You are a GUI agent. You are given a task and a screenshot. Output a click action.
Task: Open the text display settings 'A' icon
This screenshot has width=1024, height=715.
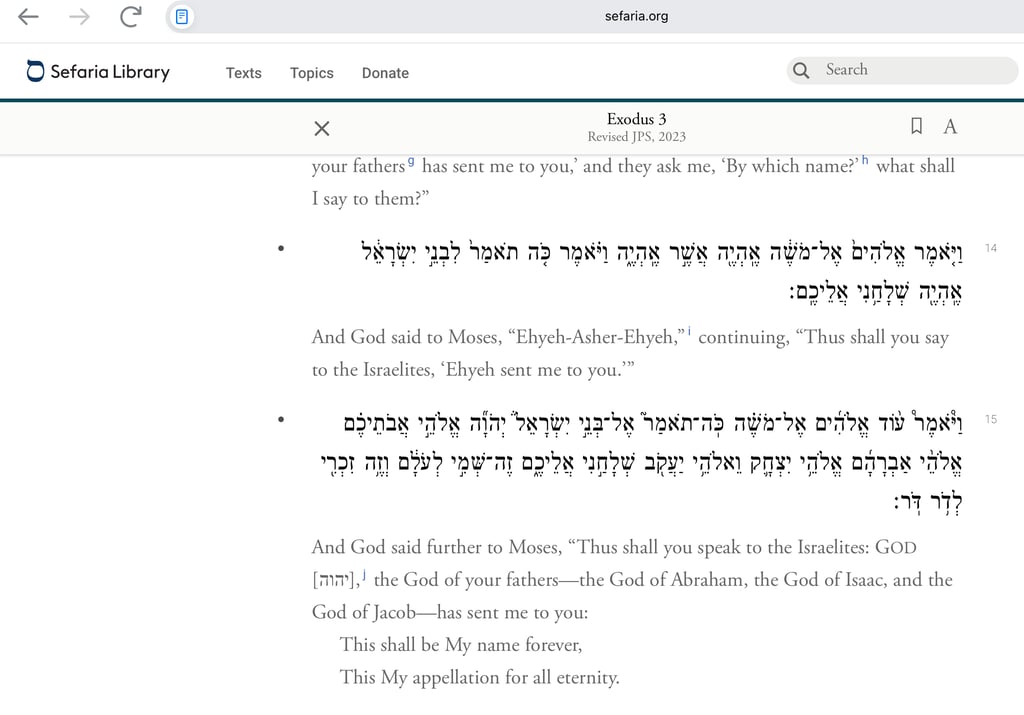tap(950, 126)
